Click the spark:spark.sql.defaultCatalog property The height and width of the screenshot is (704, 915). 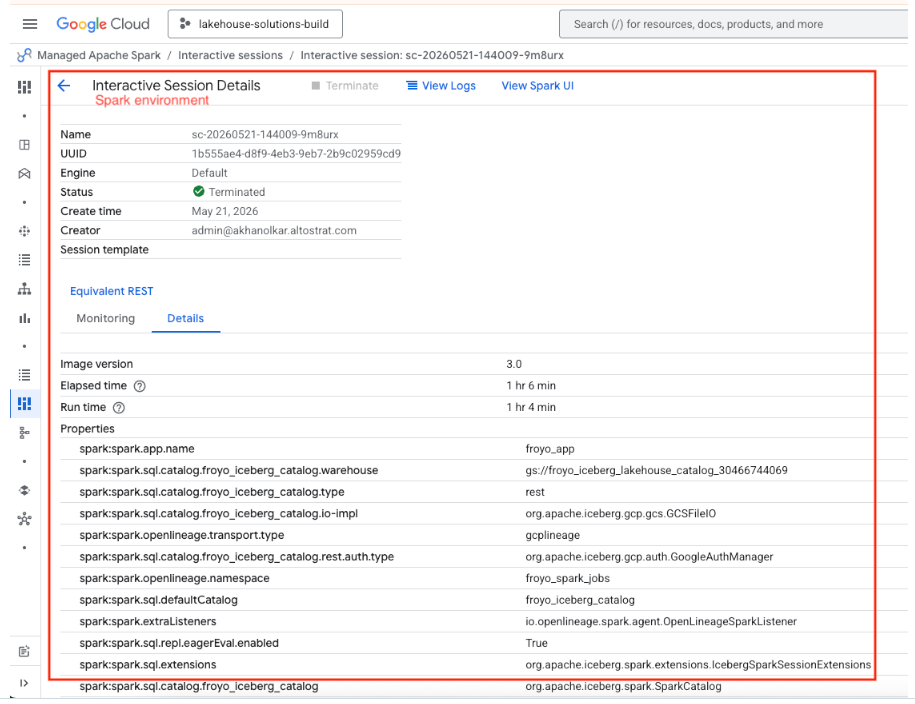point(159,600)
